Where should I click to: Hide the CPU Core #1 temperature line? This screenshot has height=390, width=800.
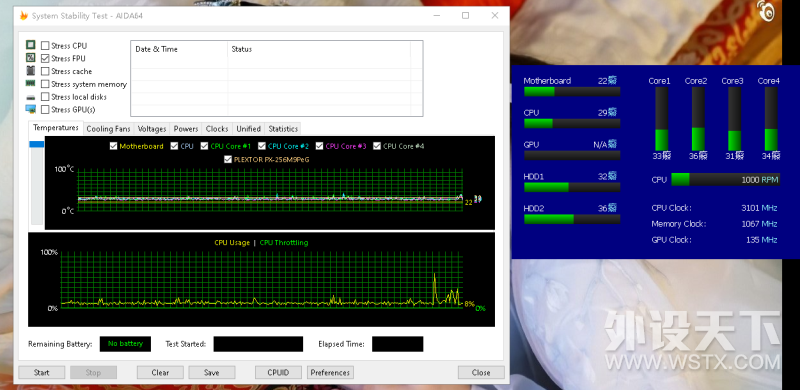click(x=205, y=146)
